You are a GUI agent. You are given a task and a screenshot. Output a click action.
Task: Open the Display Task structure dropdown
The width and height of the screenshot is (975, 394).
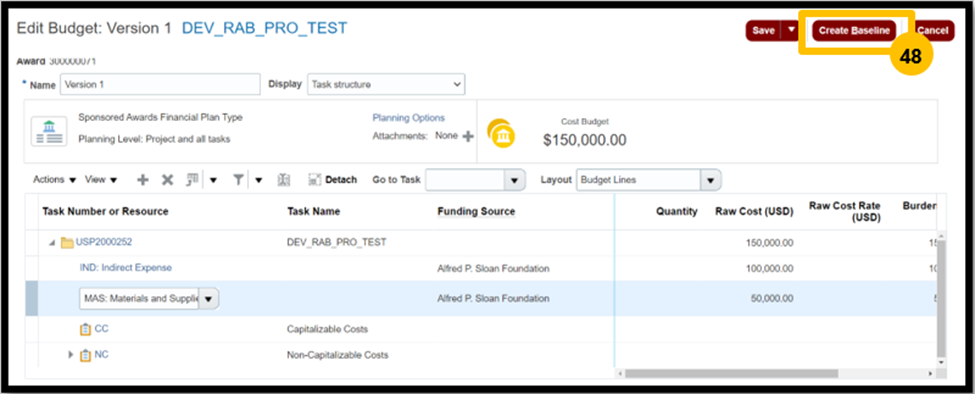pyautogui.click(x=386, y=85)
